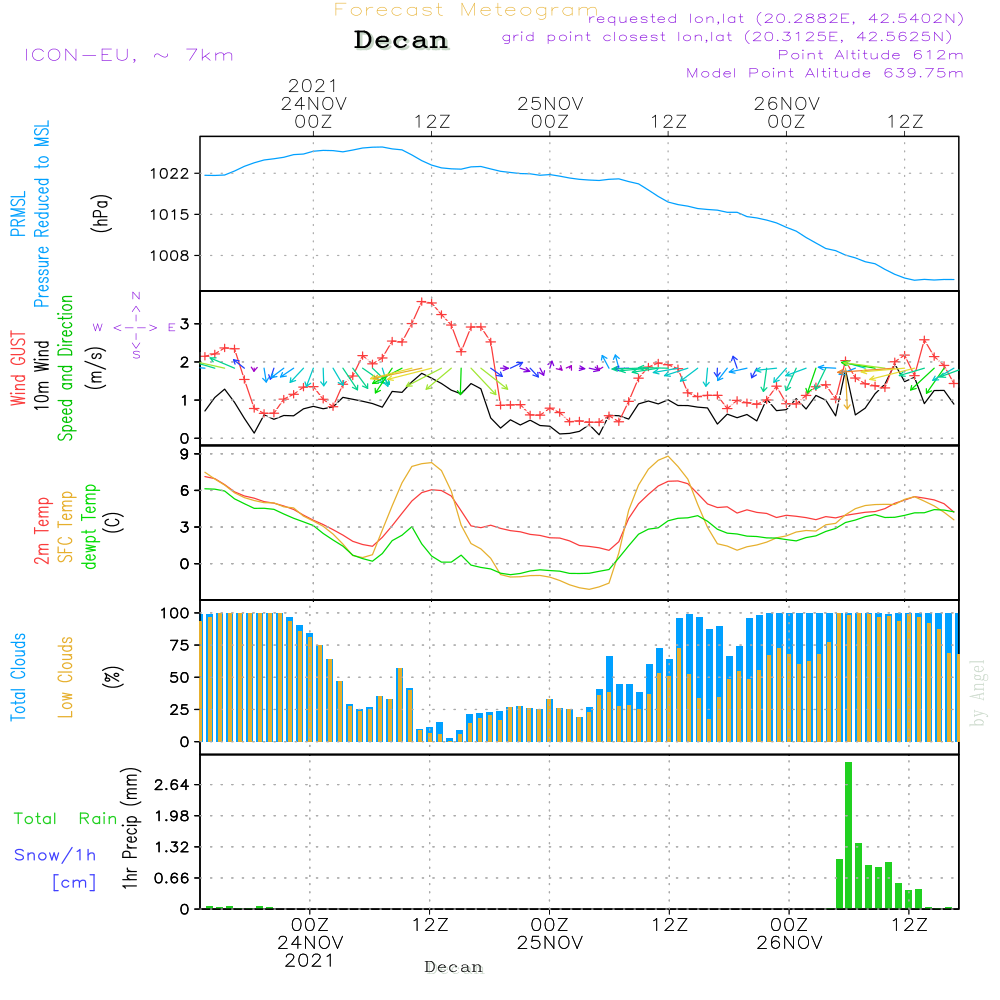The image size is (1000, 1000).
Task: Click the temperature axis tick 9
Action: coord(185,454)
